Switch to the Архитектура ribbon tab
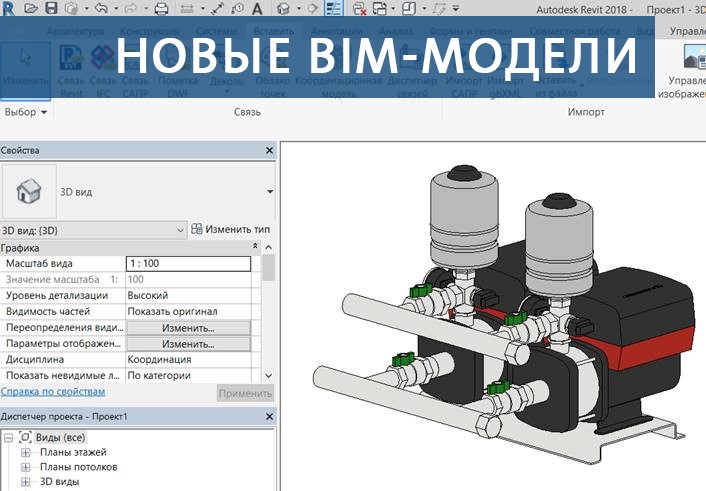706x491 pixels. tap(75, 31)
